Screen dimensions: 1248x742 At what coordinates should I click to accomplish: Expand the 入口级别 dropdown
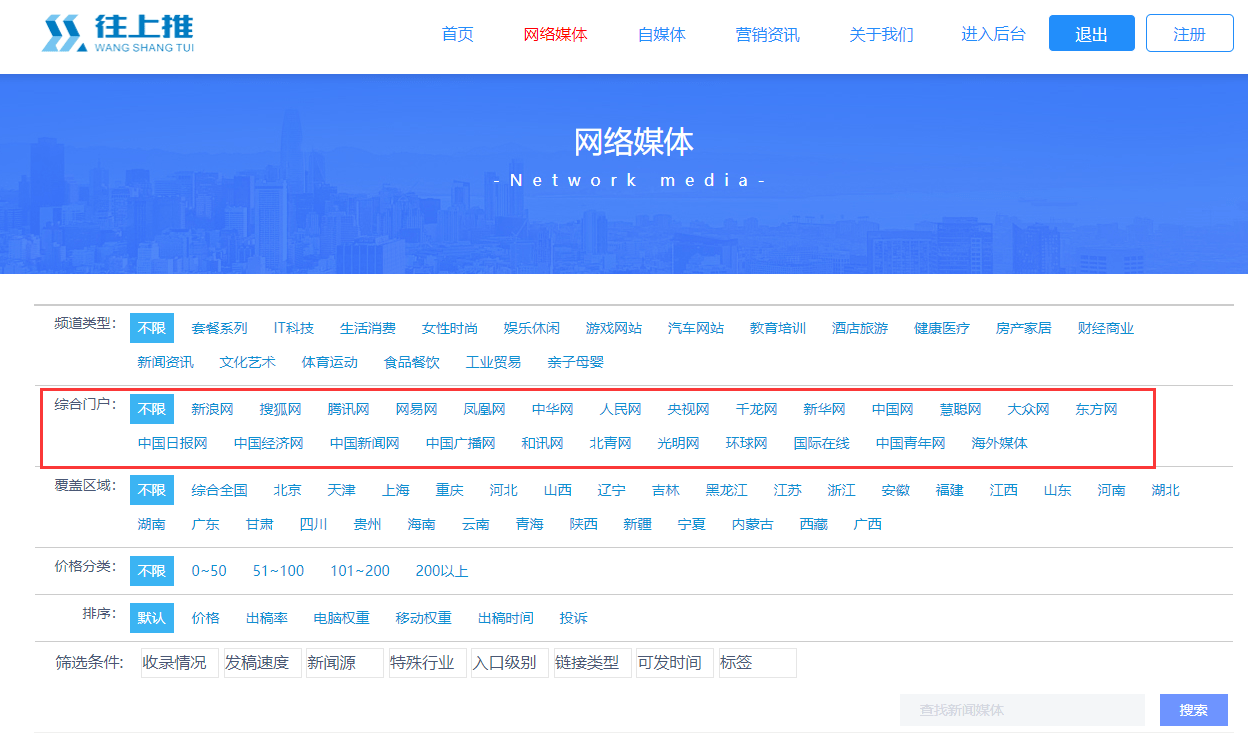(509, 663)
